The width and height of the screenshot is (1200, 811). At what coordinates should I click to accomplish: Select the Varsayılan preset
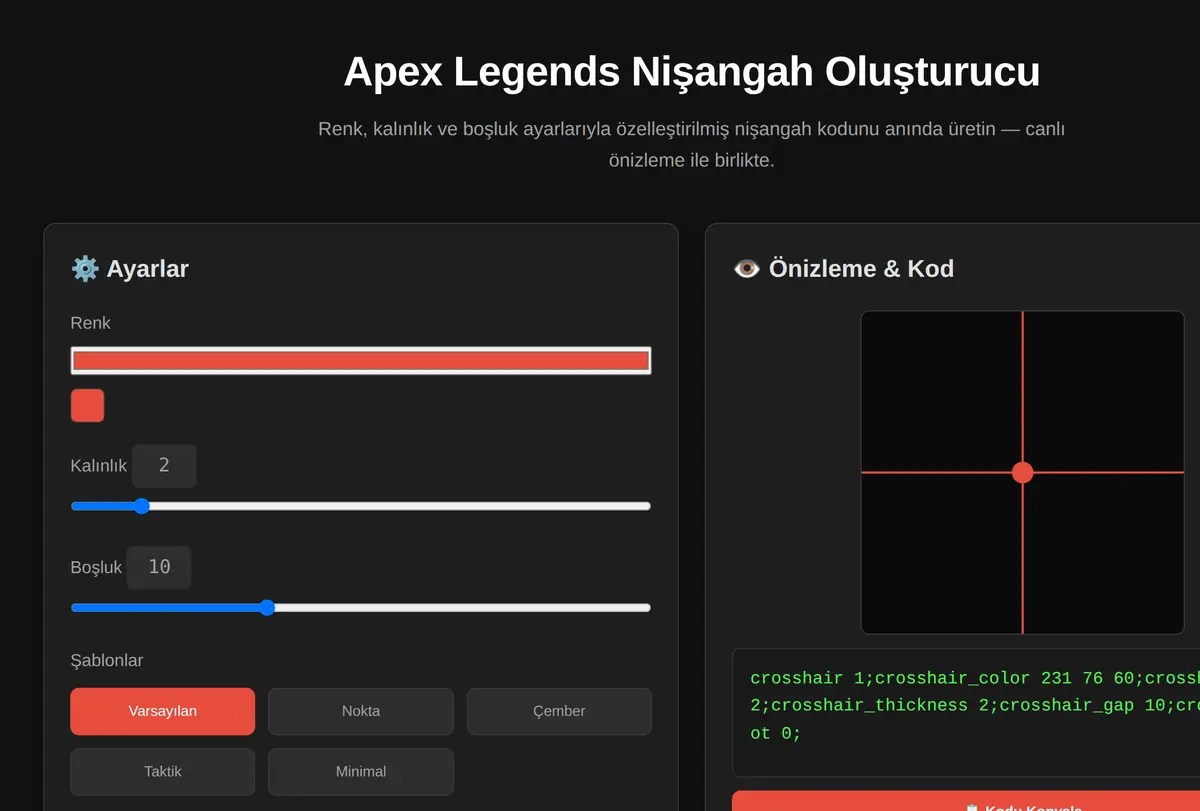163,711
